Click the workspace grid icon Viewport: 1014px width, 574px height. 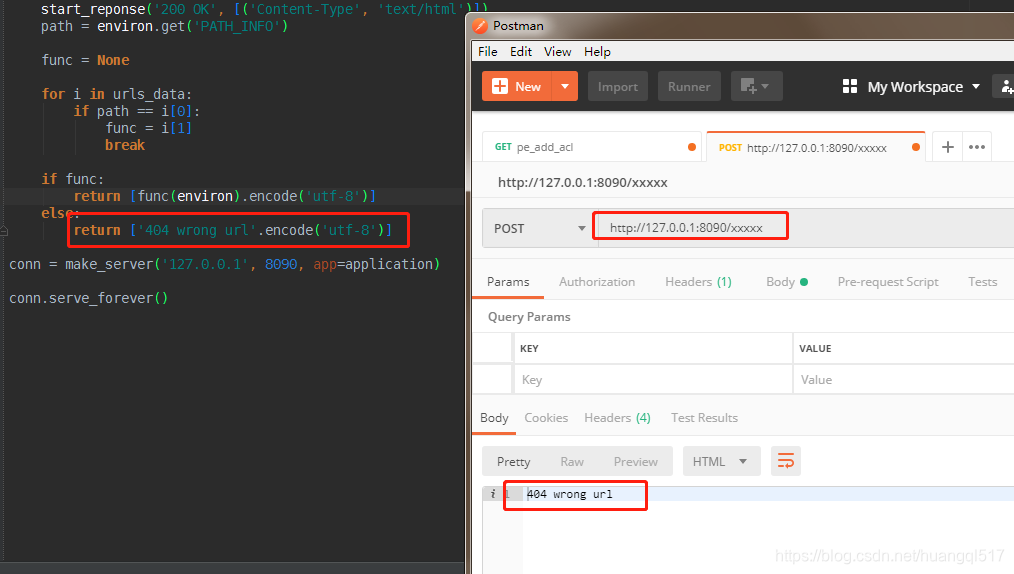(850, 87)
